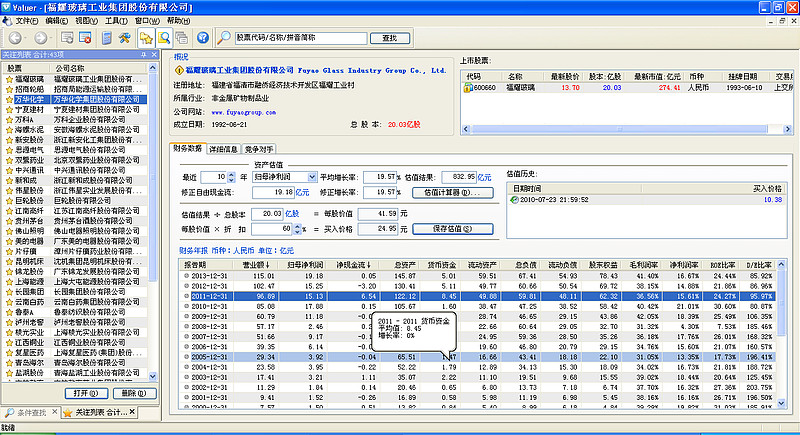Click the financial table scroll down arrow

click(x=781, y=403)
